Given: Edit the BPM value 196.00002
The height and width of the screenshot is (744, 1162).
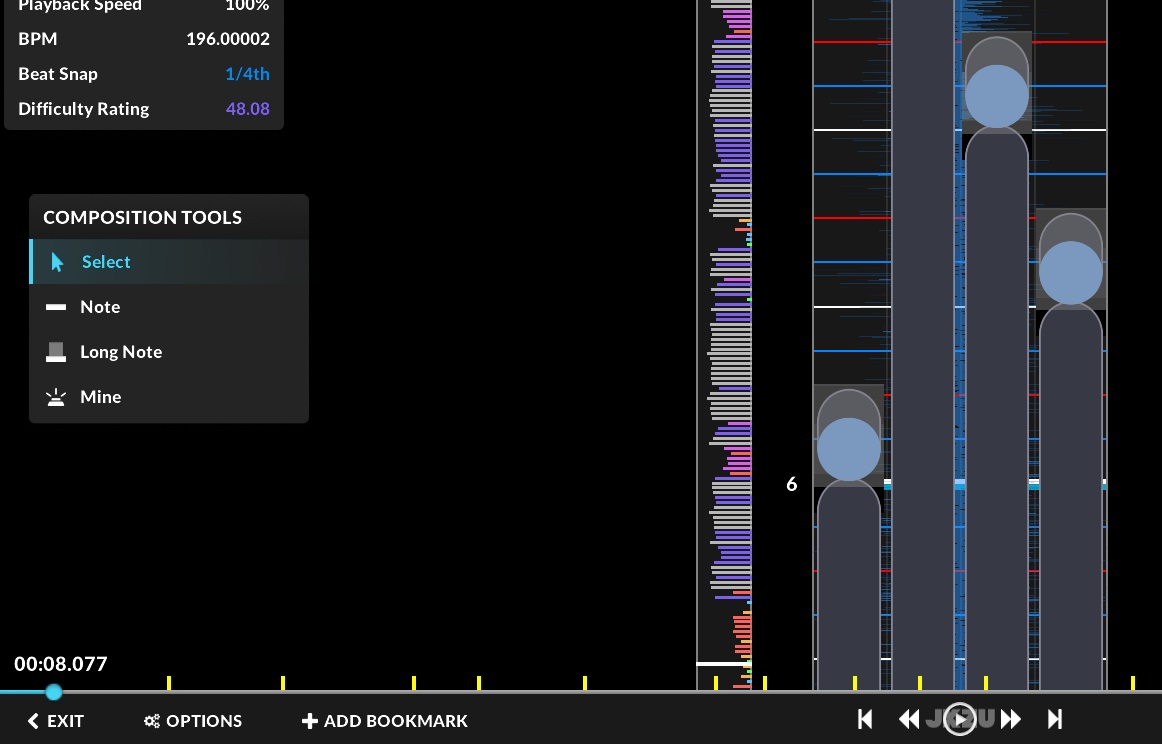Looking at the screenshot, I should [228, 39].
